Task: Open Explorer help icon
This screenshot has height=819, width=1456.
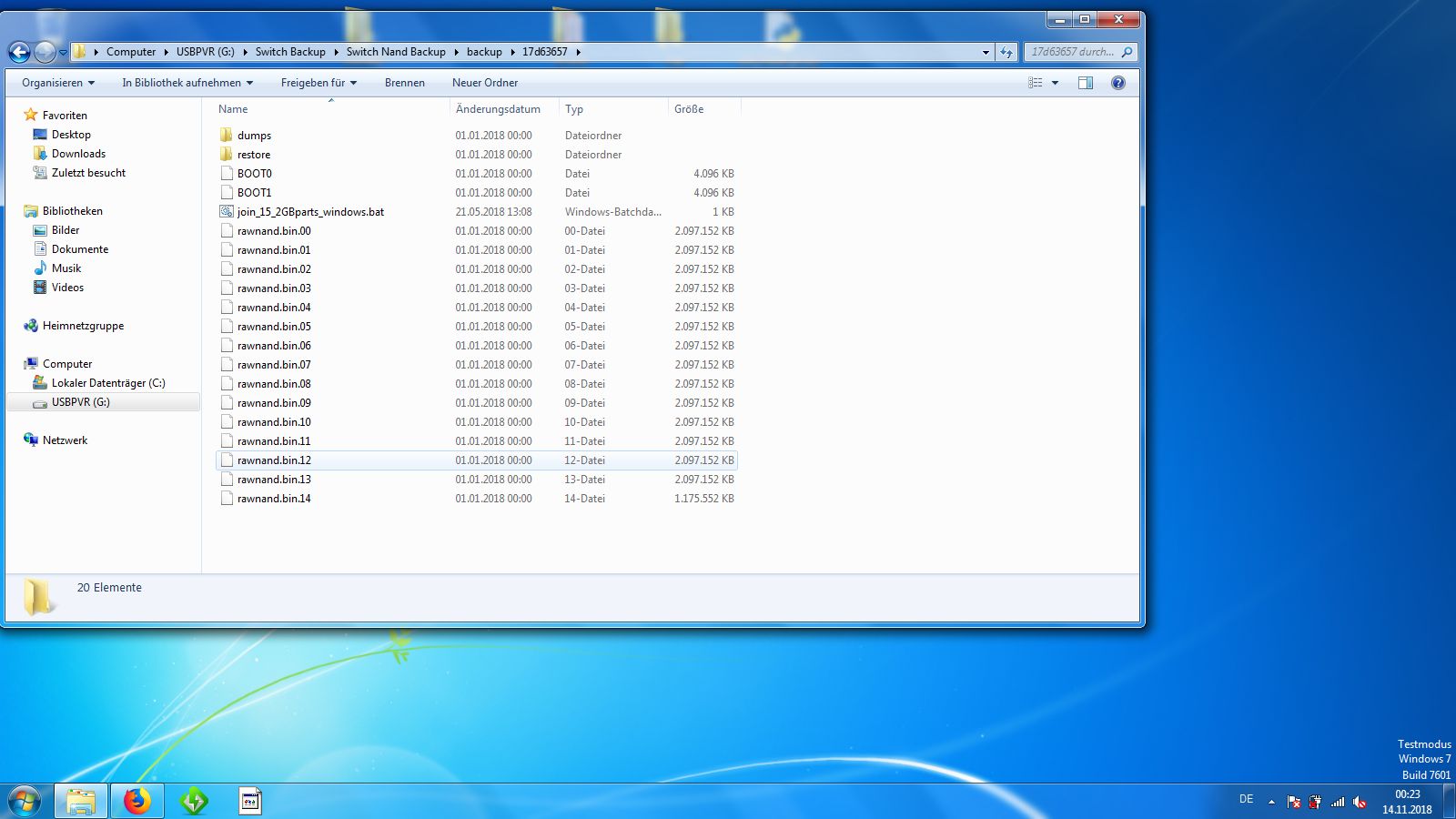Action: [1118, 83]
